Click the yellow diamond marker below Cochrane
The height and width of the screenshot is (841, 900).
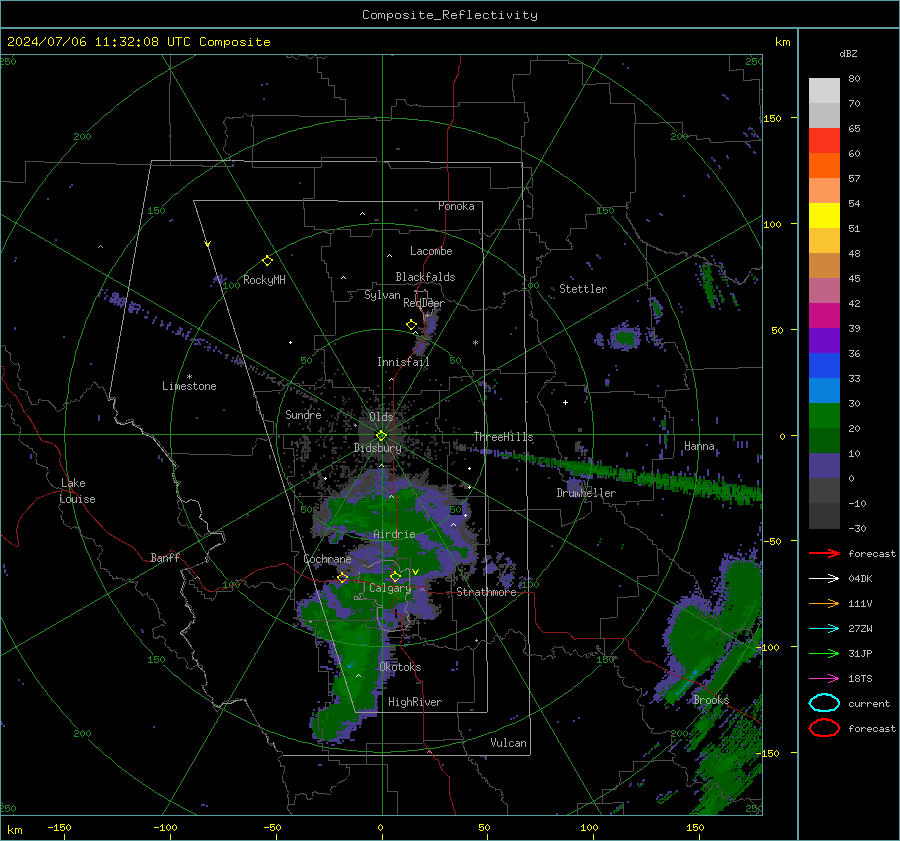click(x=343, y=578)
